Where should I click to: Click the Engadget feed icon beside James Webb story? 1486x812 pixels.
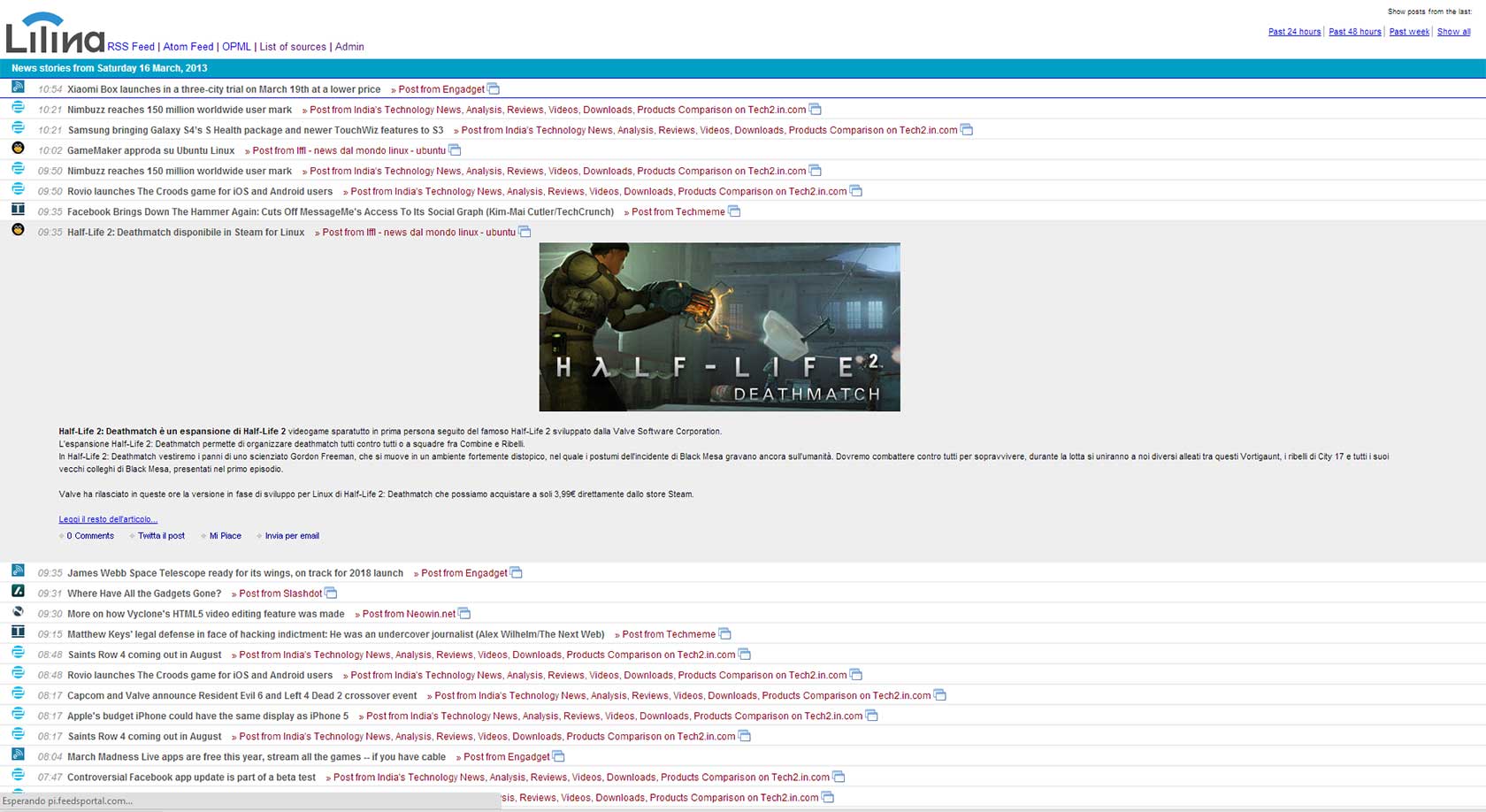point(18,571)
